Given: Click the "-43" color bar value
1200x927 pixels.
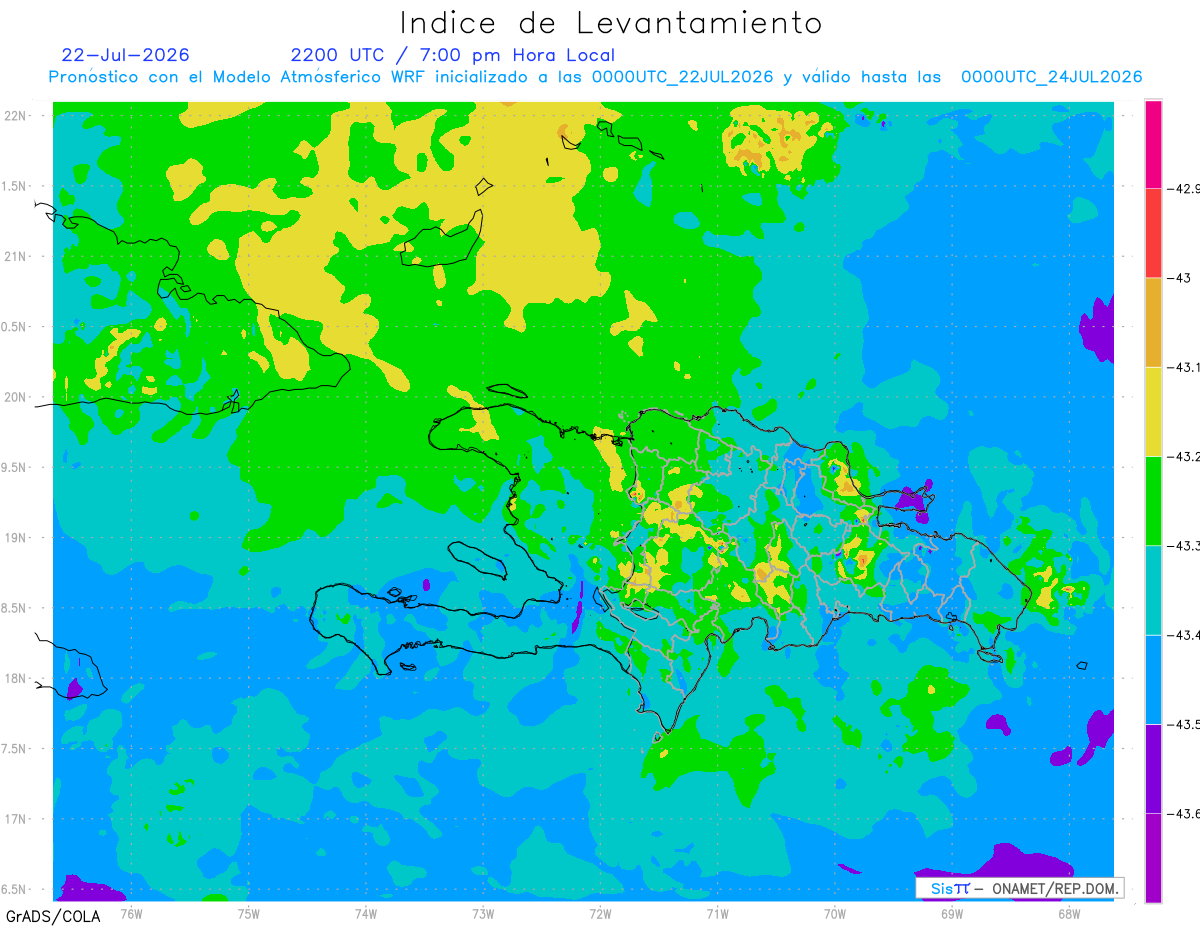Looking at the screenshot, I should (1179, 278).
